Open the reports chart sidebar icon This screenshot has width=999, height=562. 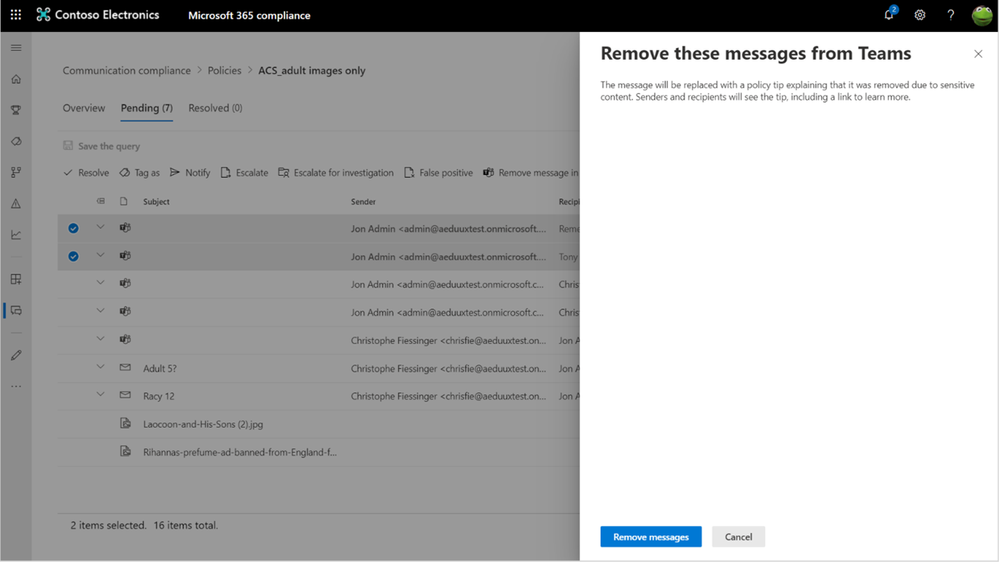[x=16, y=235]
